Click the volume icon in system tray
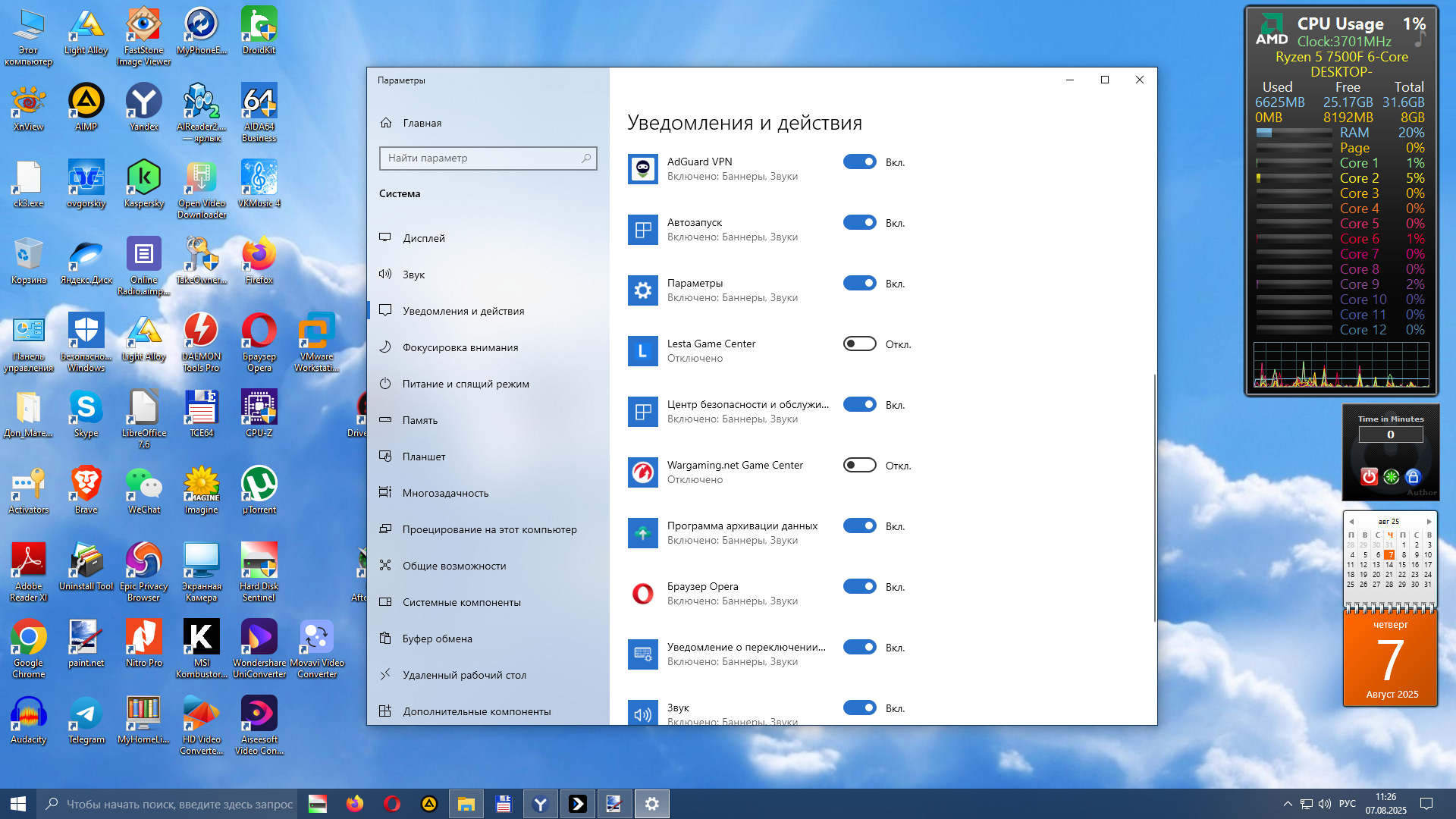Image resolution: width=1456 pixels, height=819 pixels. pos(1325,804)
